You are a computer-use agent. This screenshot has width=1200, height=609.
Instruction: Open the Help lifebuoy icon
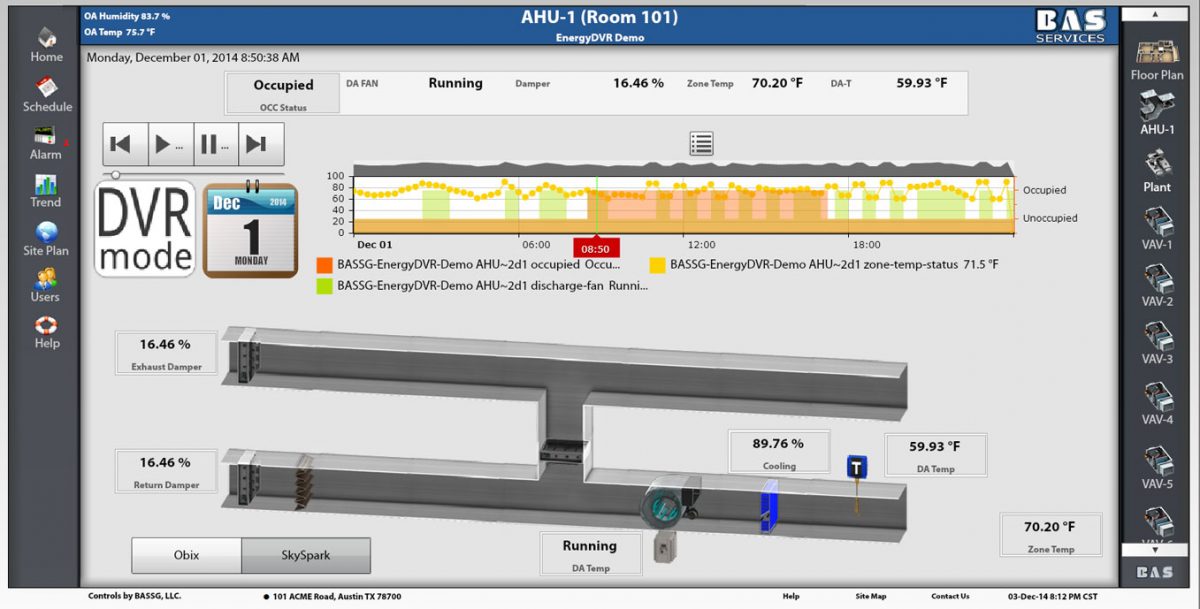click(x=46, y=326)
